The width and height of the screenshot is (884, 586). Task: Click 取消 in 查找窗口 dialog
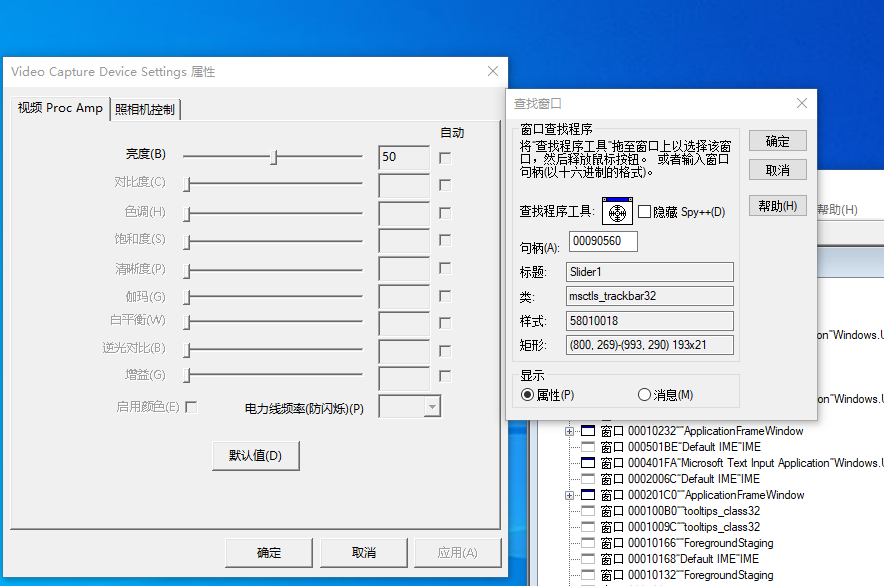(777, 170)
